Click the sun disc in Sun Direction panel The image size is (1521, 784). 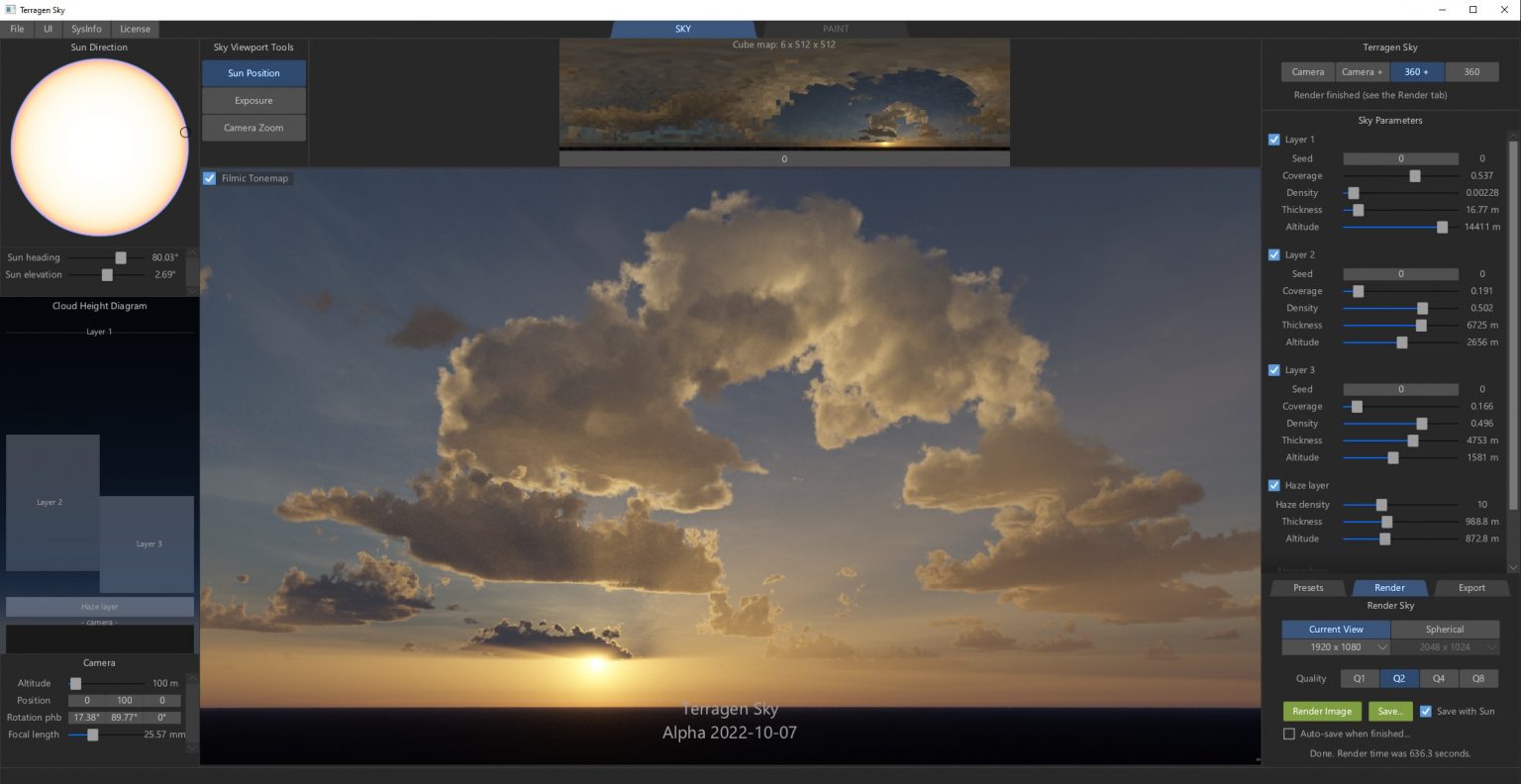(x=99, y=147)
